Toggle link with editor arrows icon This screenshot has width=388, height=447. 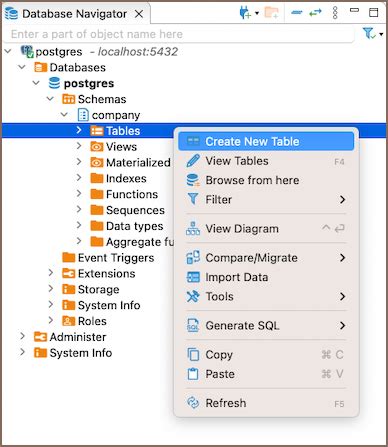315,13
